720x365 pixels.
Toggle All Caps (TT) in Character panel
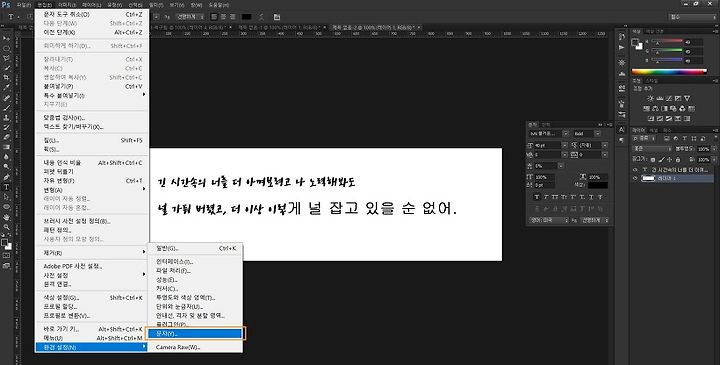pos(555,197)
